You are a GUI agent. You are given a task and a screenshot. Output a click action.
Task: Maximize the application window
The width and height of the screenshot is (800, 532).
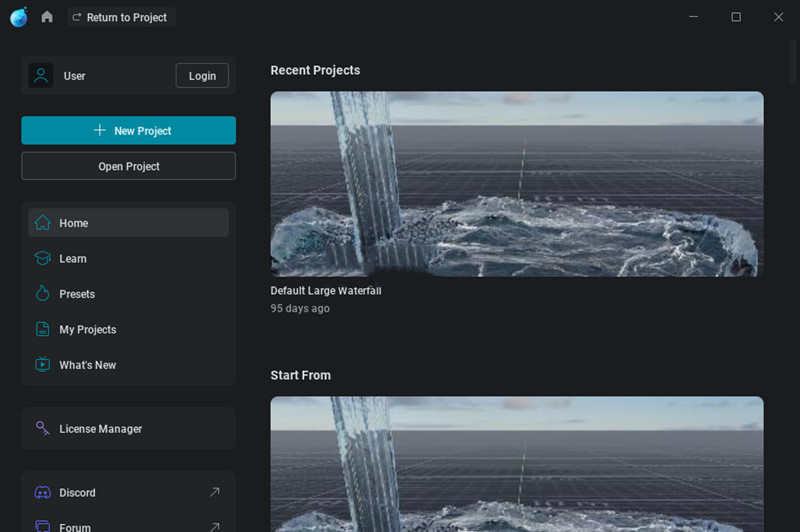pos(736,17)
